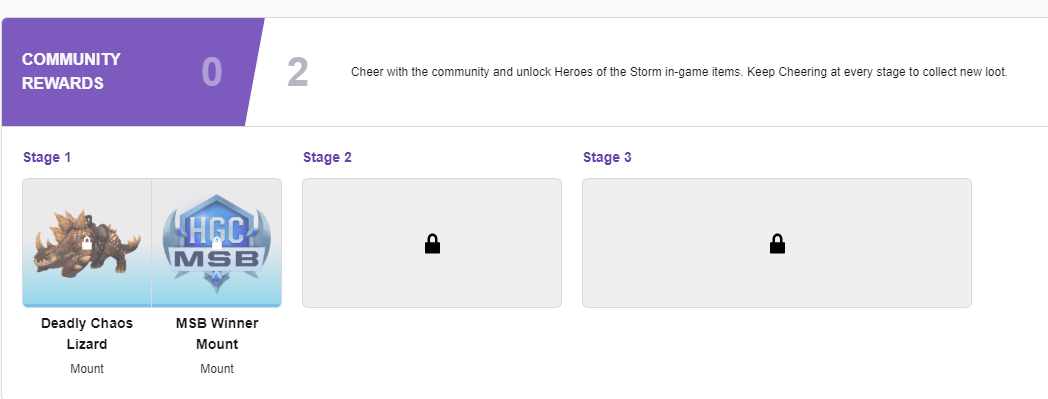
Task: Select the Stage 1 heading
Action: click(x=47, y=158)
